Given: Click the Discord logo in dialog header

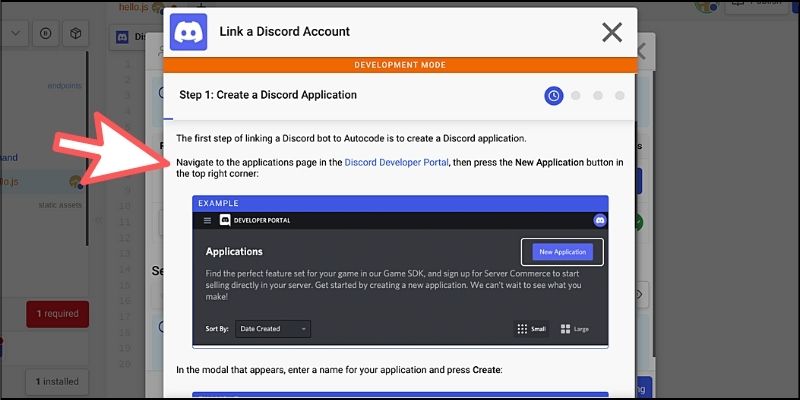Looking at the screenshot, I should (x=188, y=32).
